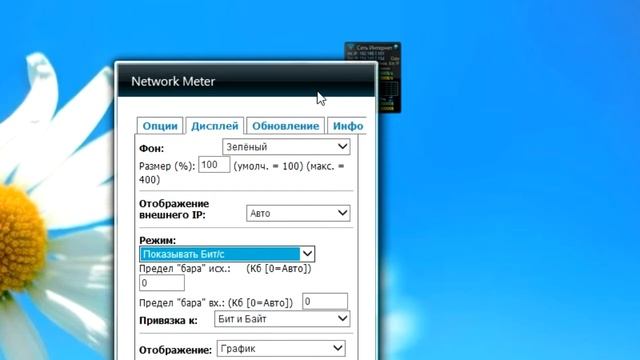Click the Network Meter title text

pos(173,81)
